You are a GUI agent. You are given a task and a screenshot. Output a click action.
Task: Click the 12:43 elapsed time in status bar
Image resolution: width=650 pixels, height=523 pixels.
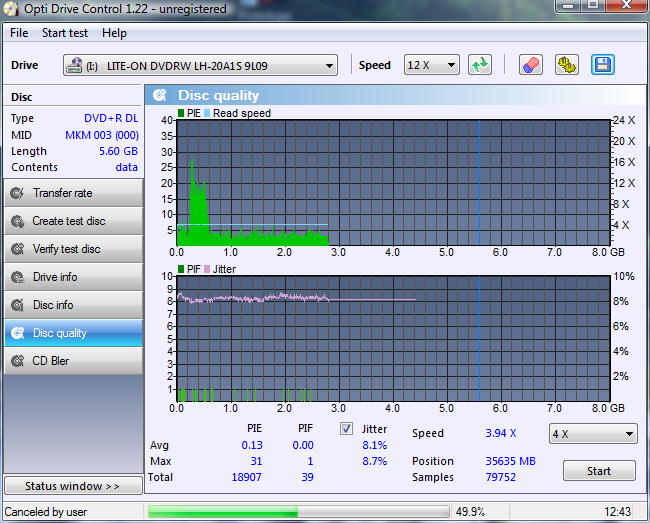tap(617, 512)
